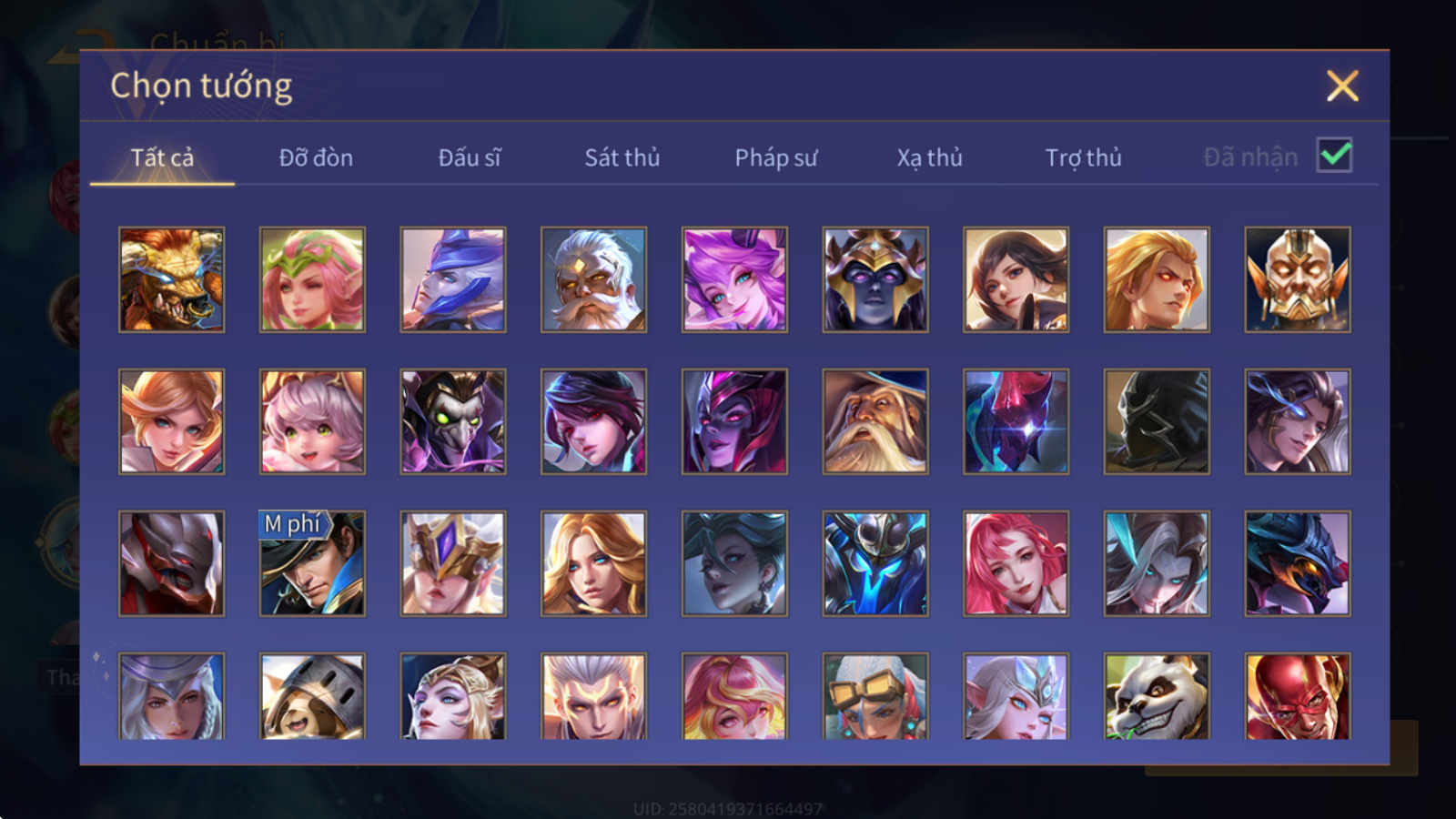
Task: Select the helmeted sloth-like hero portrait
Action: (x=312, y=695)
